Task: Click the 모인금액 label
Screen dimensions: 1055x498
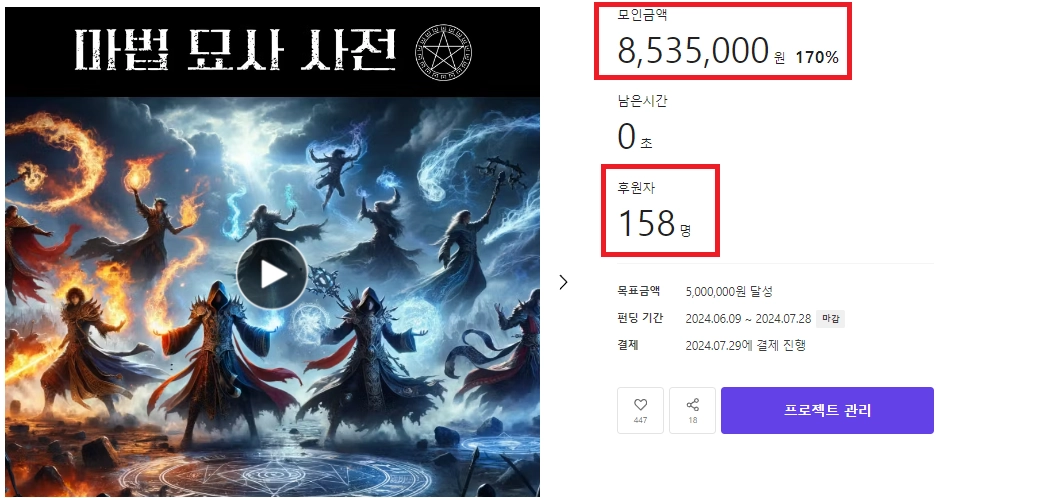Action: click(x=642, y=15)
